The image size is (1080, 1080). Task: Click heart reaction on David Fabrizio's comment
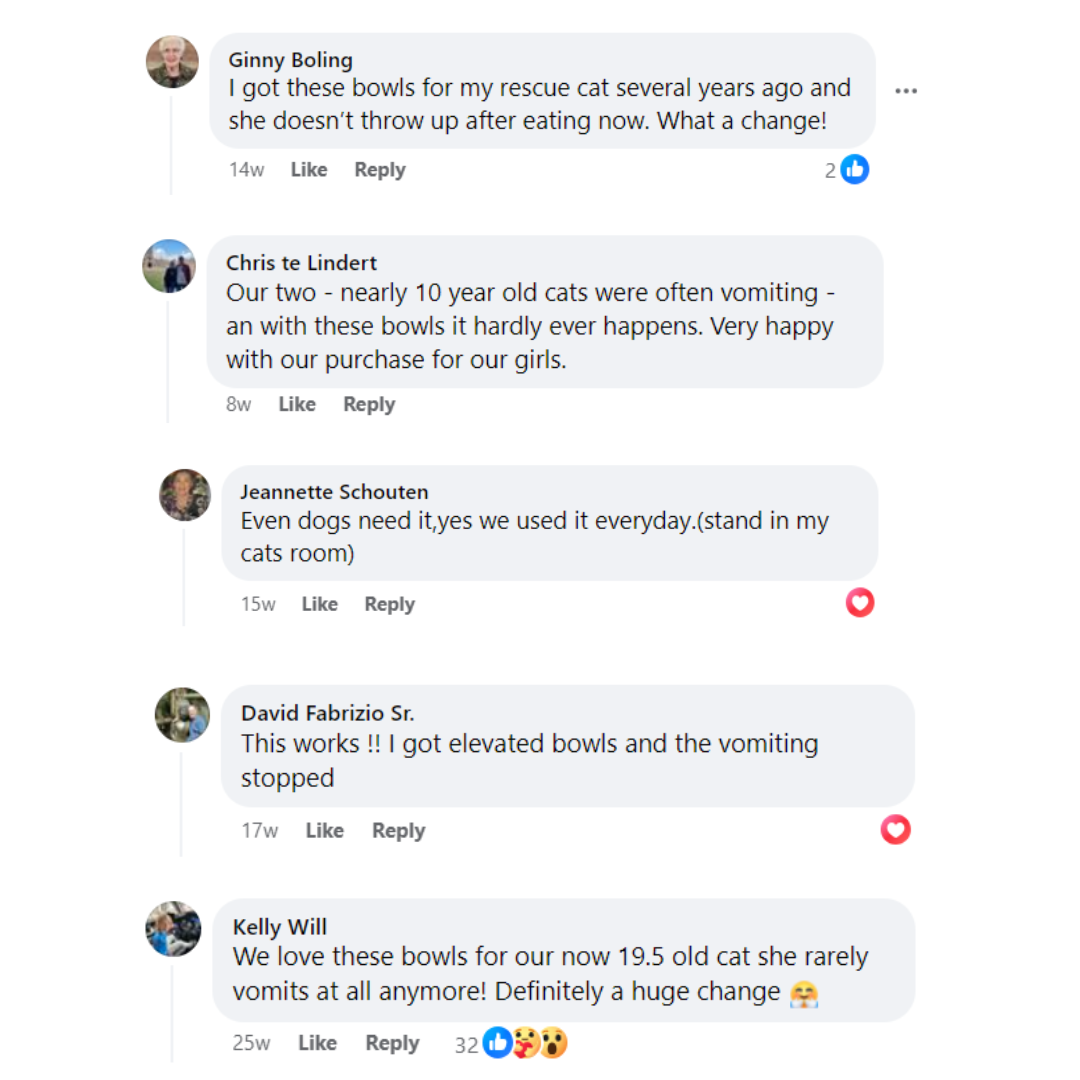pyautogui.click(x=895, y=829)
